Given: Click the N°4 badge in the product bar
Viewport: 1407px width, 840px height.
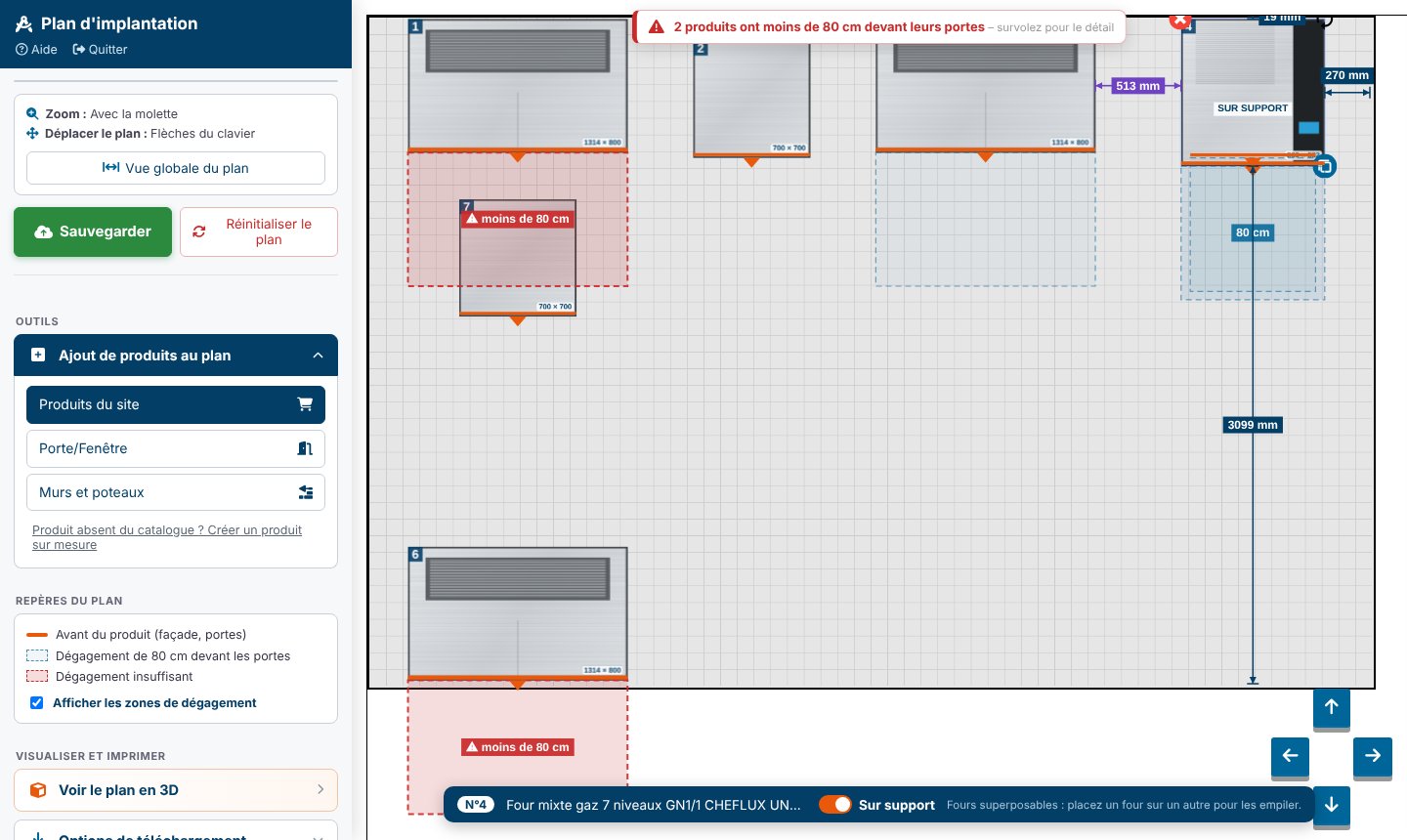Looking at the screenshot, I should coord(476,805).
